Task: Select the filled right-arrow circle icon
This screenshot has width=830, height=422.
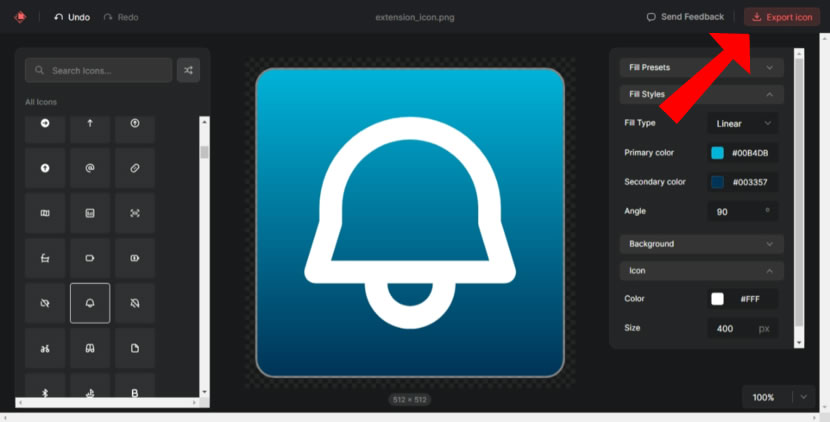Action: click(45, 124)
